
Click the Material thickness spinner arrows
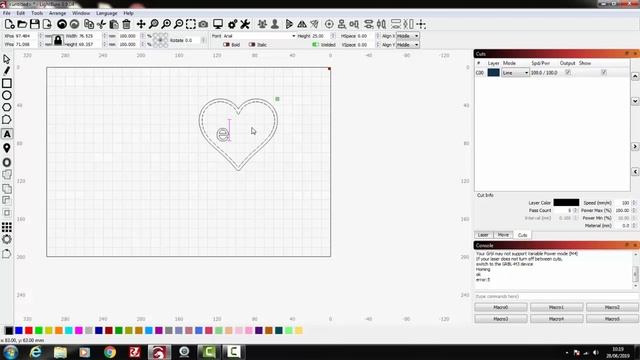pos(634,225)
